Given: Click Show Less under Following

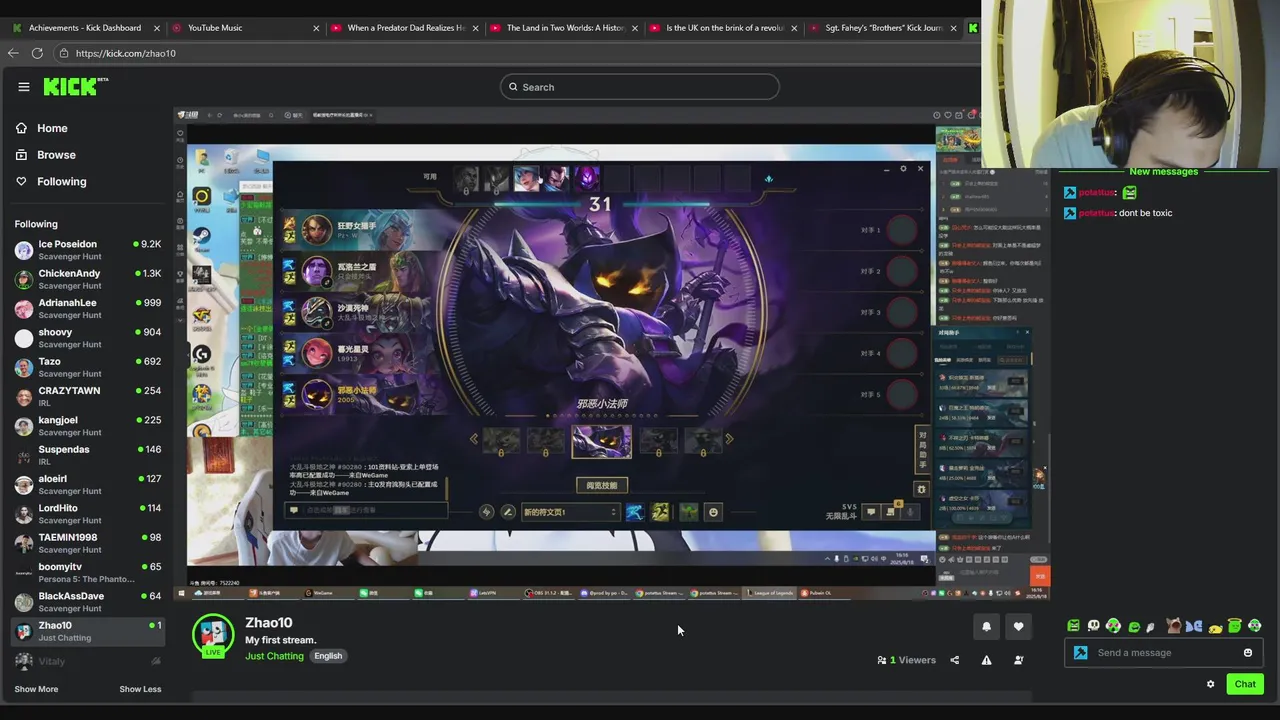Looking at the screenshot, I should tap(140, 689).
